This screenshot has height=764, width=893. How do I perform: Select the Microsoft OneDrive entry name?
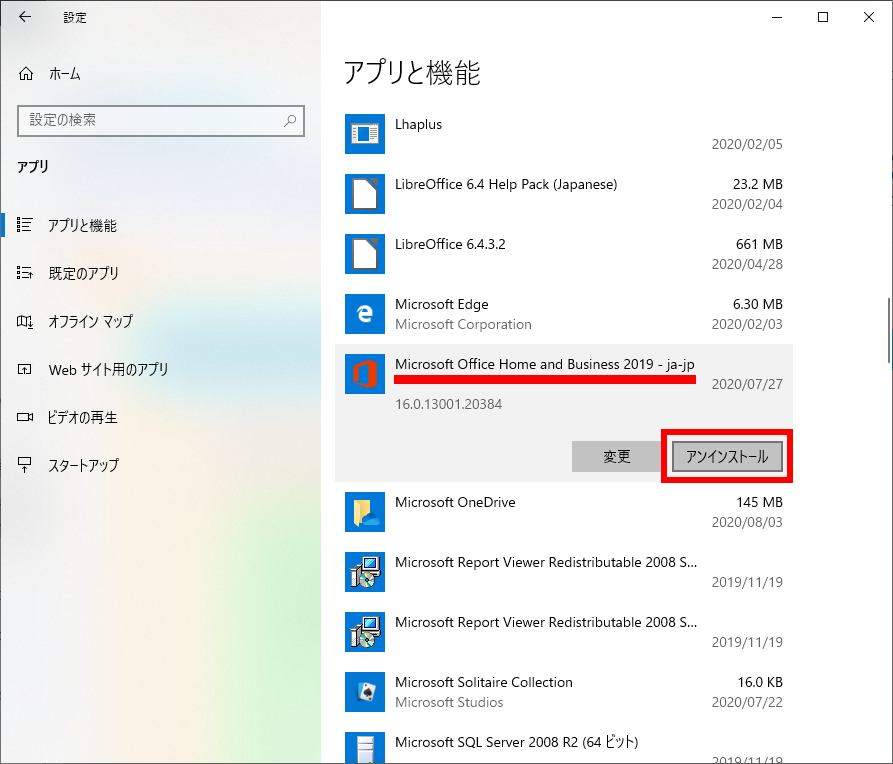tap(455, 502)
